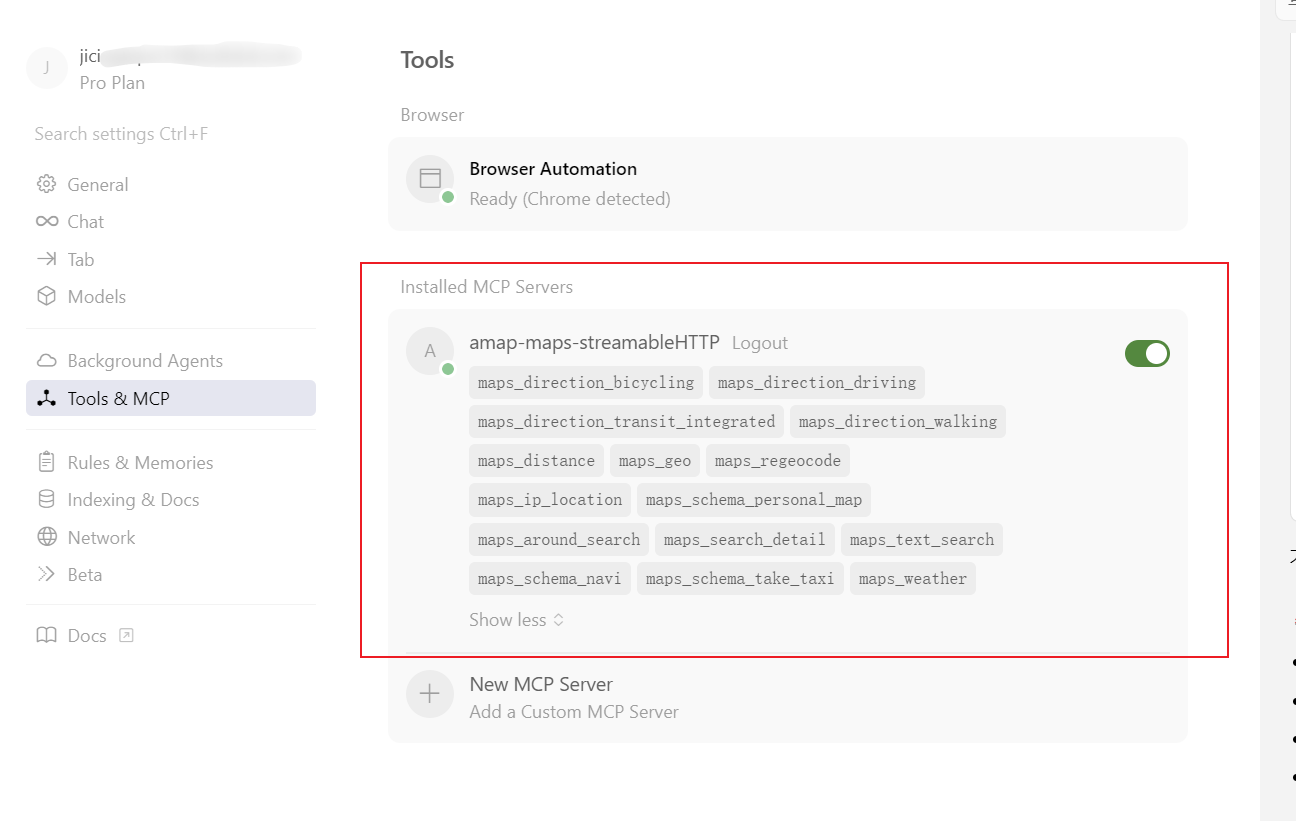Click the Rules & Memories clipboard icon

pyautogui.click(x=46, y=462)
